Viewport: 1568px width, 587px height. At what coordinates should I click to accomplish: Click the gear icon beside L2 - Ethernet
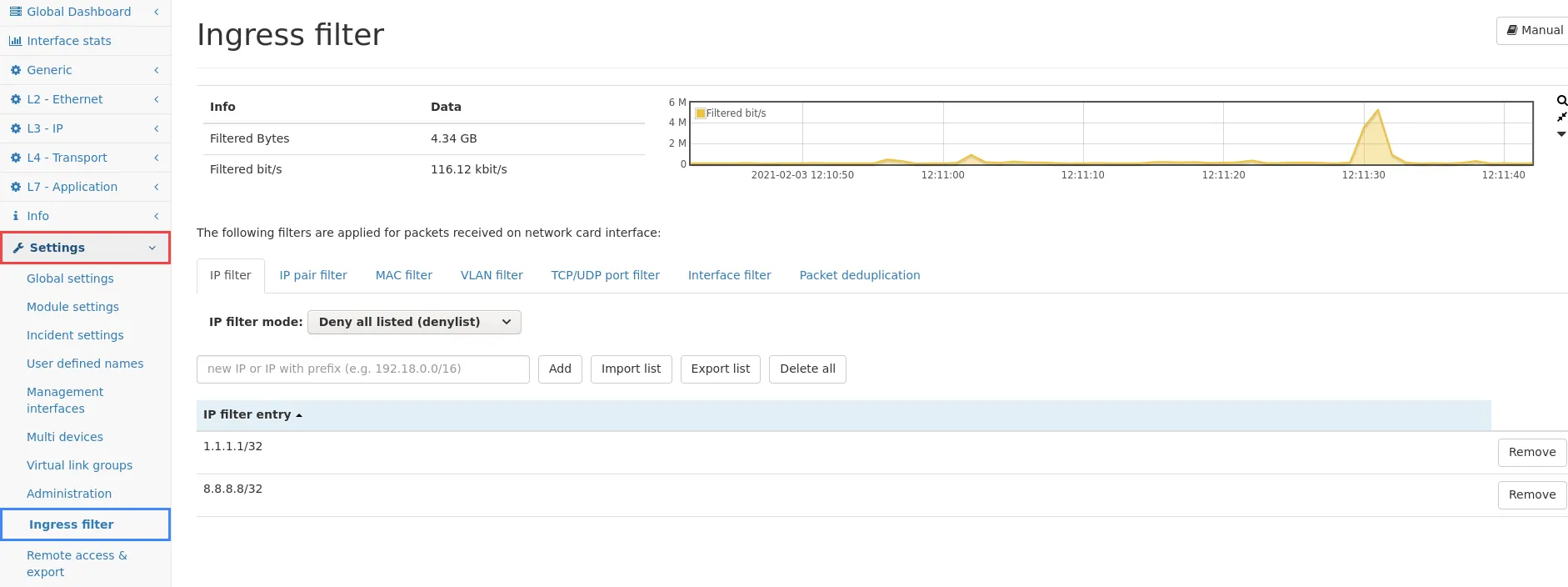pyautogui.click(x=15, y=99)
